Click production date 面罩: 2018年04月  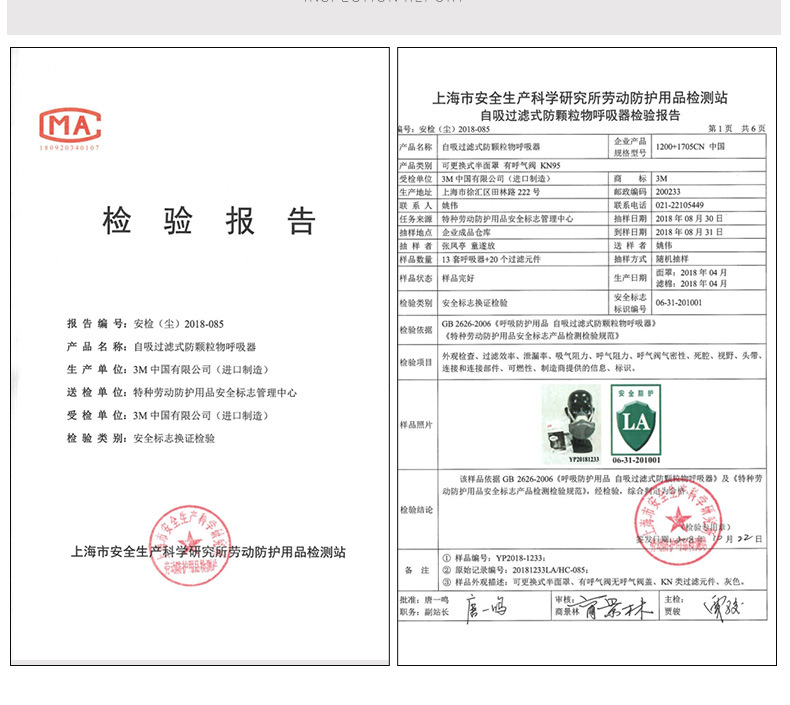pyautogui.click(x=691, y=273)
